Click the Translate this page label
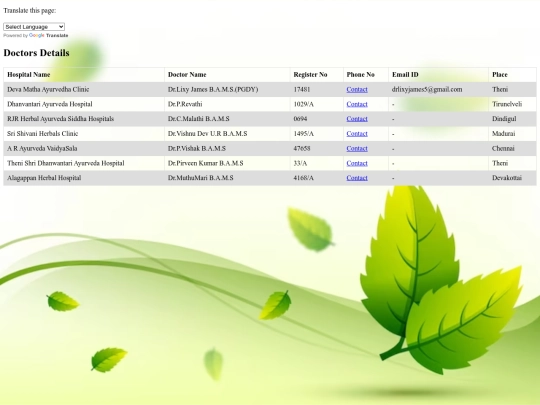Image resolution: width=540 pixels, height=405 pixels. pyautogui.click(x=30, y=11)
